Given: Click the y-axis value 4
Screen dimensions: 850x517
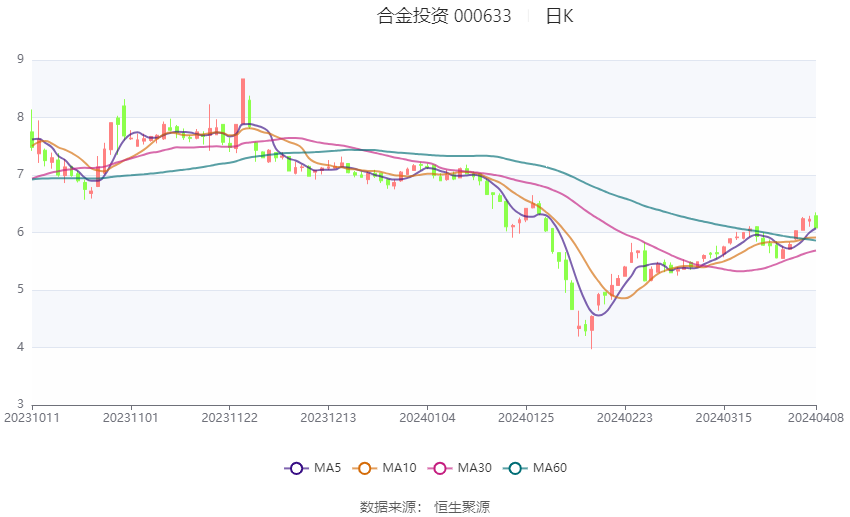Looking at the screenshot, I should (x=21, y=347).
